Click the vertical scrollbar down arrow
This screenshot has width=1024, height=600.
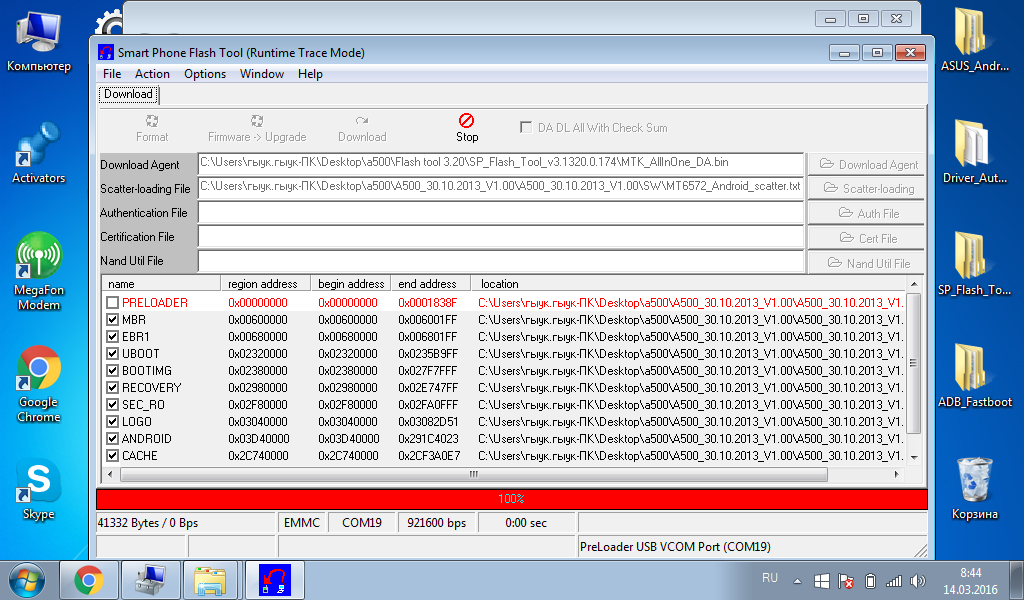(x=914, y=458)
